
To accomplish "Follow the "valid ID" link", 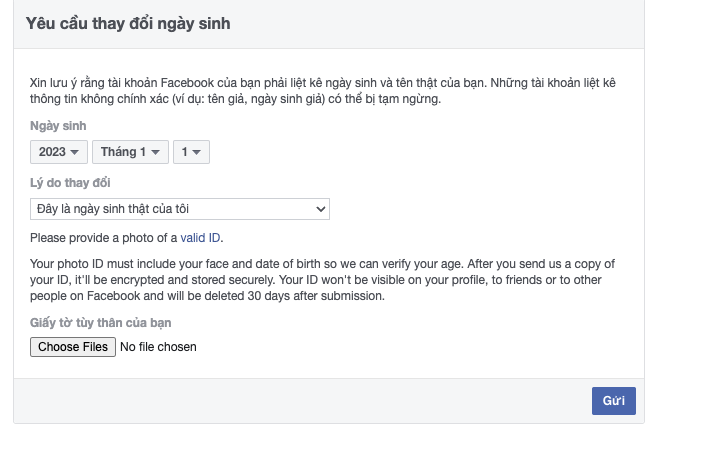I will [x=201, y=238].
